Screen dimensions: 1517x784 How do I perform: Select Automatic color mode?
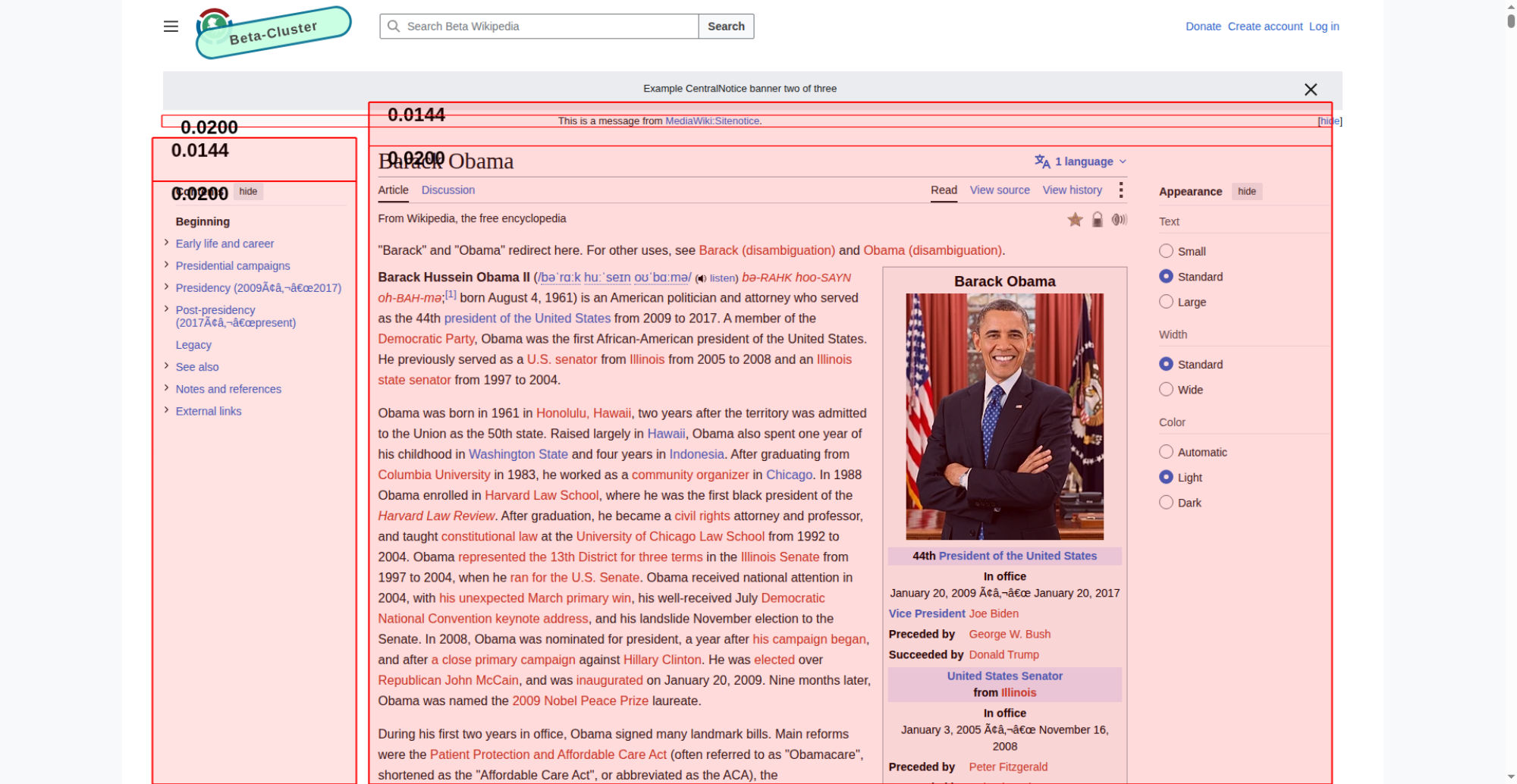click(x=1166, y=452)
